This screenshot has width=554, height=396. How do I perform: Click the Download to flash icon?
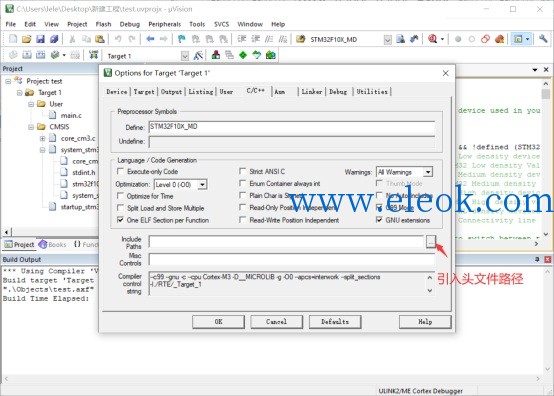point(93,55)
